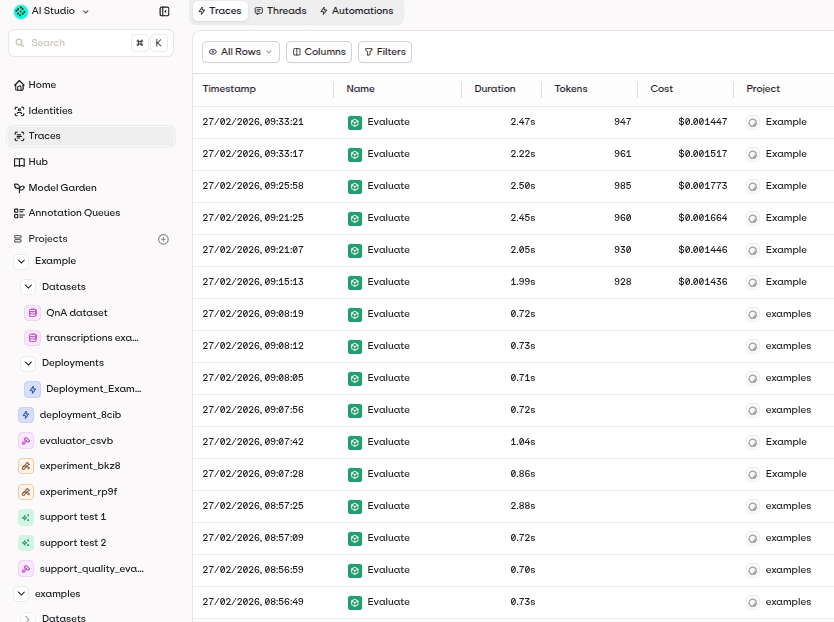Click the Search input field
This screenshot has height=622, width=834.
point(78,43)
